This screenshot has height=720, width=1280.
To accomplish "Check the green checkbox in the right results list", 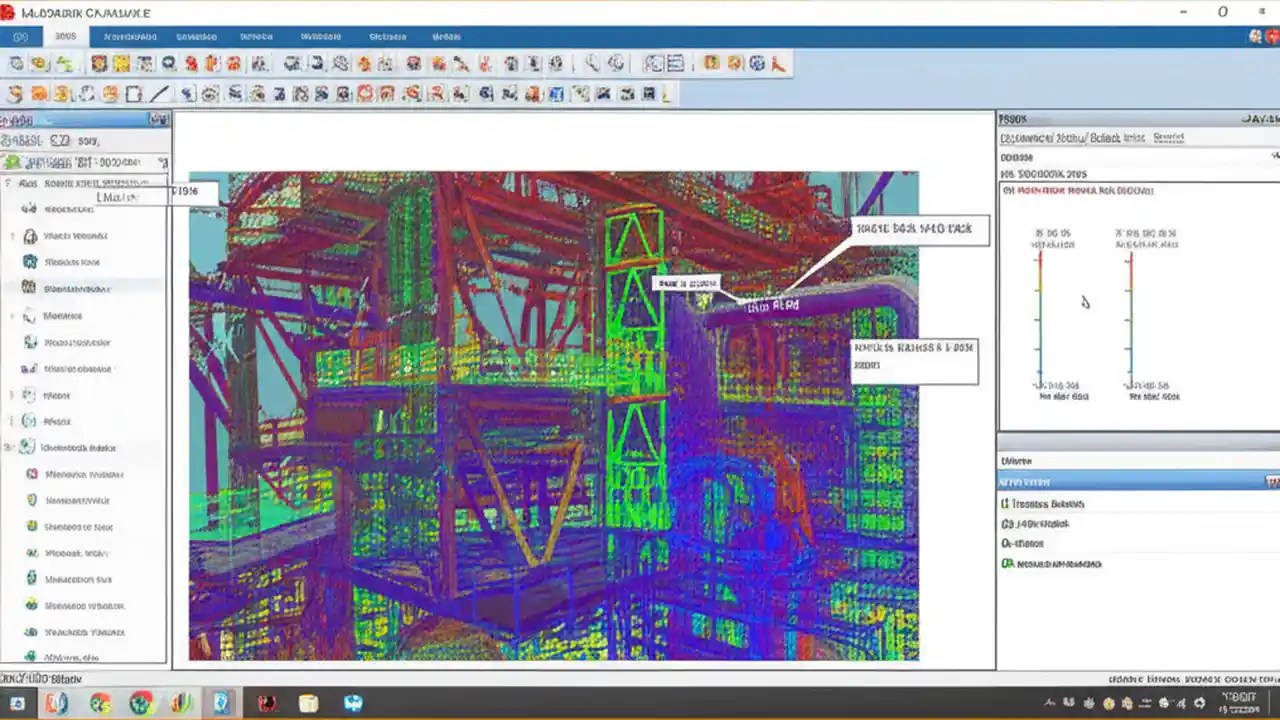I will (x=1008, y=563).
